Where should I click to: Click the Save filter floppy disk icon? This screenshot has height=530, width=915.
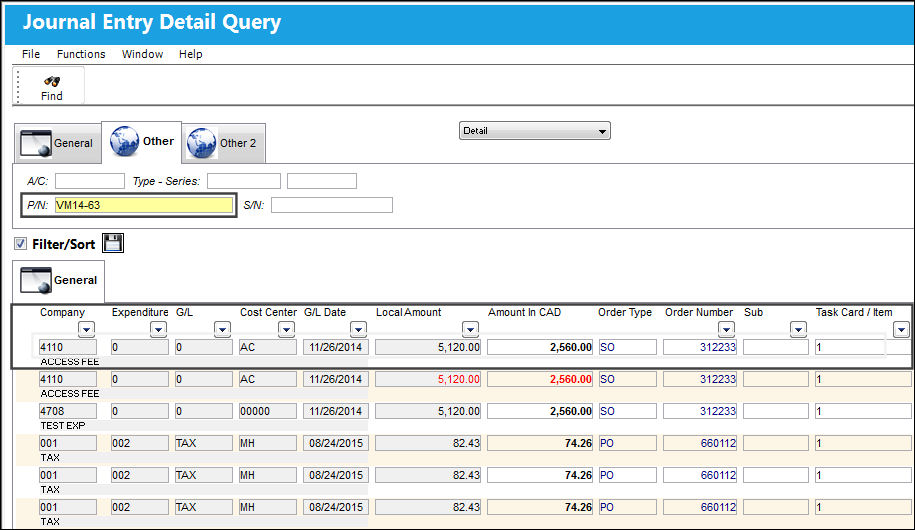(x=113, y=243)
